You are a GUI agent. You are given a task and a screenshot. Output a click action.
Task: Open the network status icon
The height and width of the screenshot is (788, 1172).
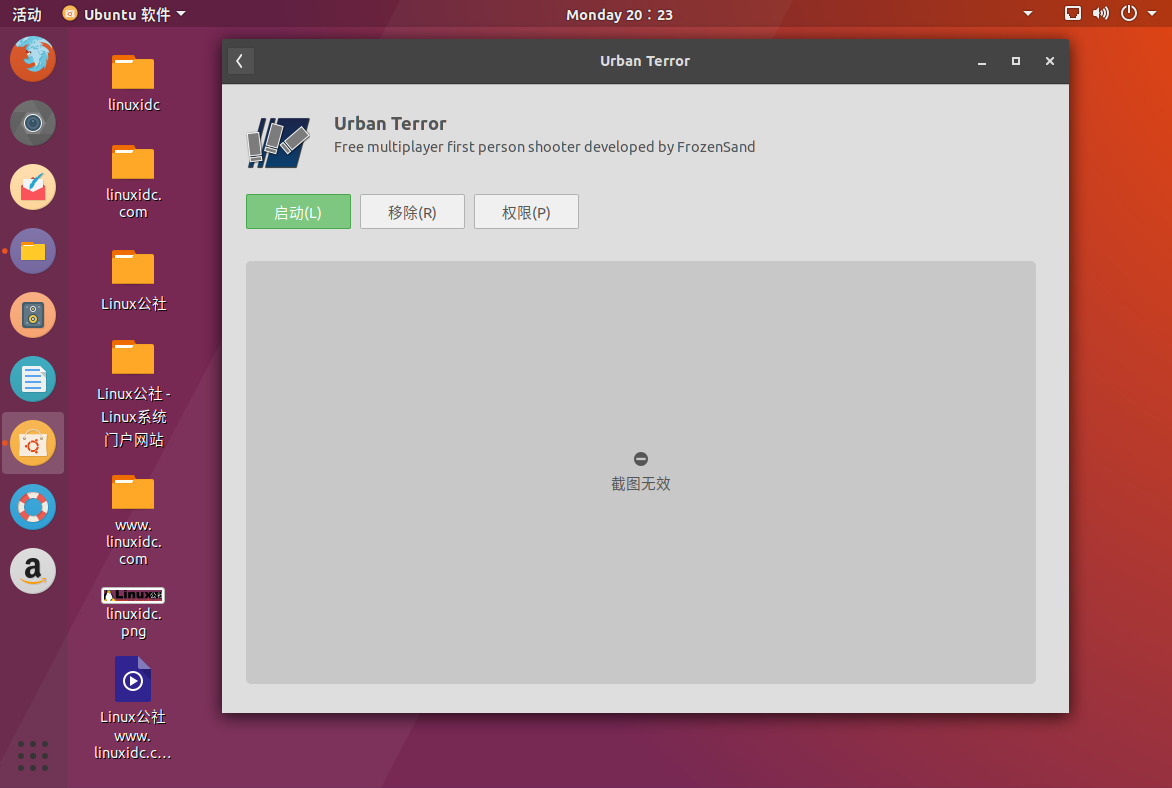coord(1073,14)
